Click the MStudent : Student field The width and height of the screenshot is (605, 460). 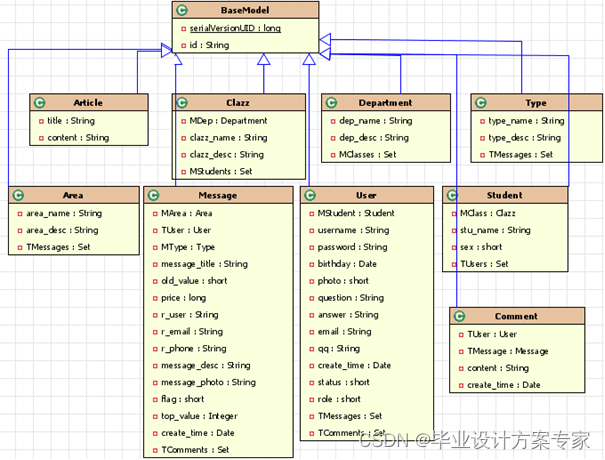click(356, 213)
